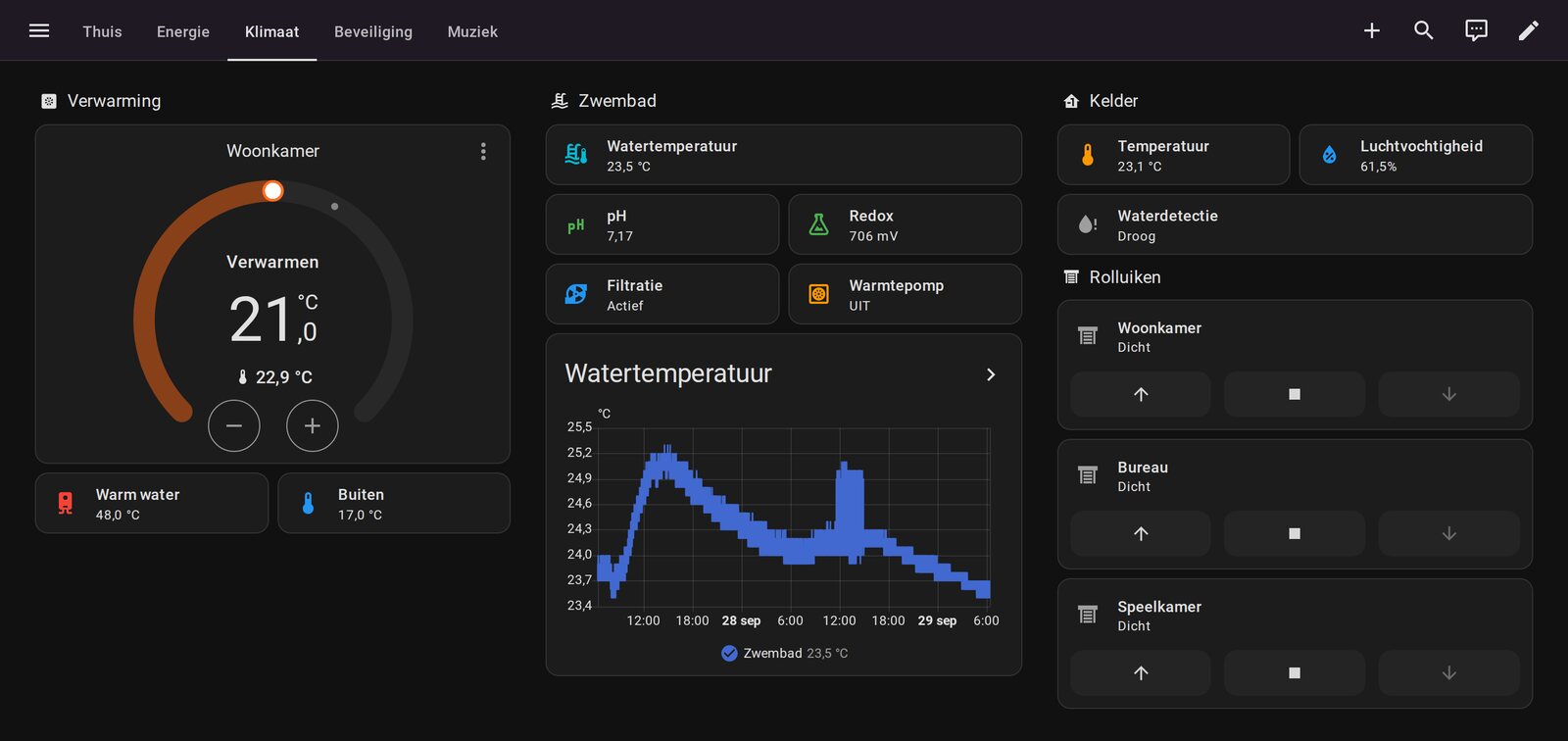Image resolution: width=1568 pixels, height=741 pixels.
Task: Stop the Woonkamer roller shutter
Action: tap(1295, 394)
